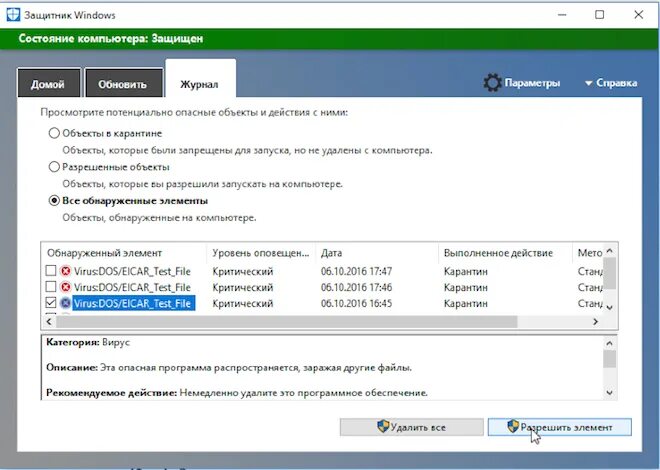Click the date 06.10.2016 17:47
The width and height of the screenshot is (660, 470).
click(356, 271)
